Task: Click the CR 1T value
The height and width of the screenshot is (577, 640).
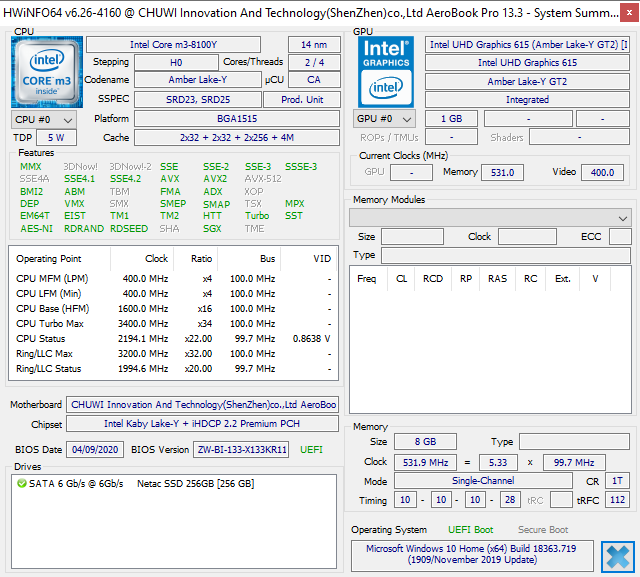Action: point(617,481)
